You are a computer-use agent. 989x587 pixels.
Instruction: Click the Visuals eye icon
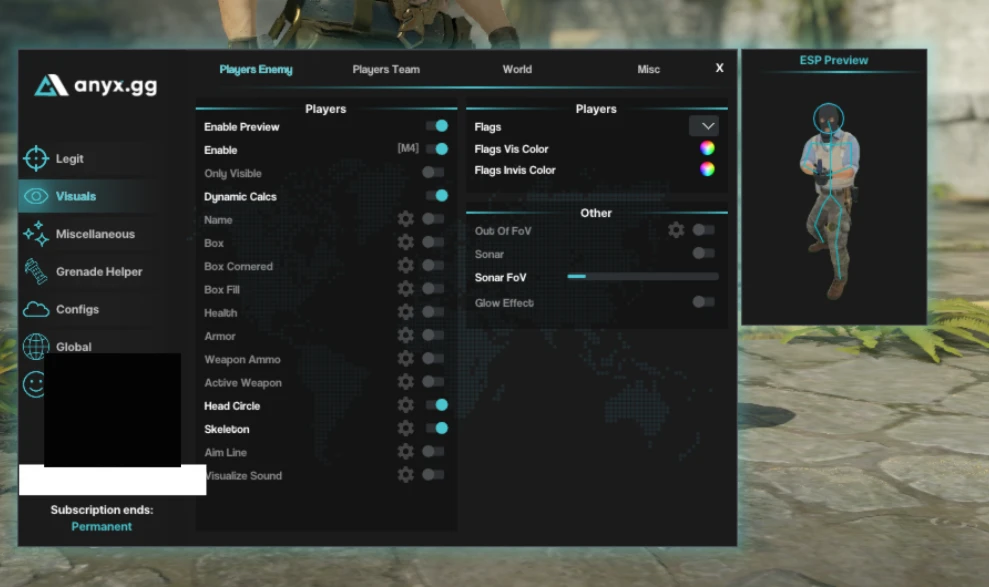[36, 196]
